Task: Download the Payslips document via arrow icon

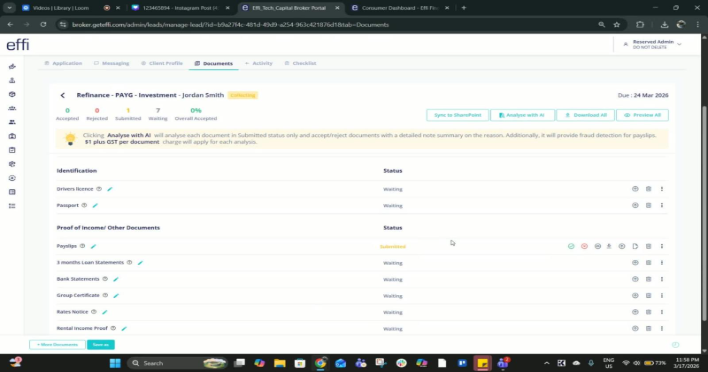Action: pos(609,246)
